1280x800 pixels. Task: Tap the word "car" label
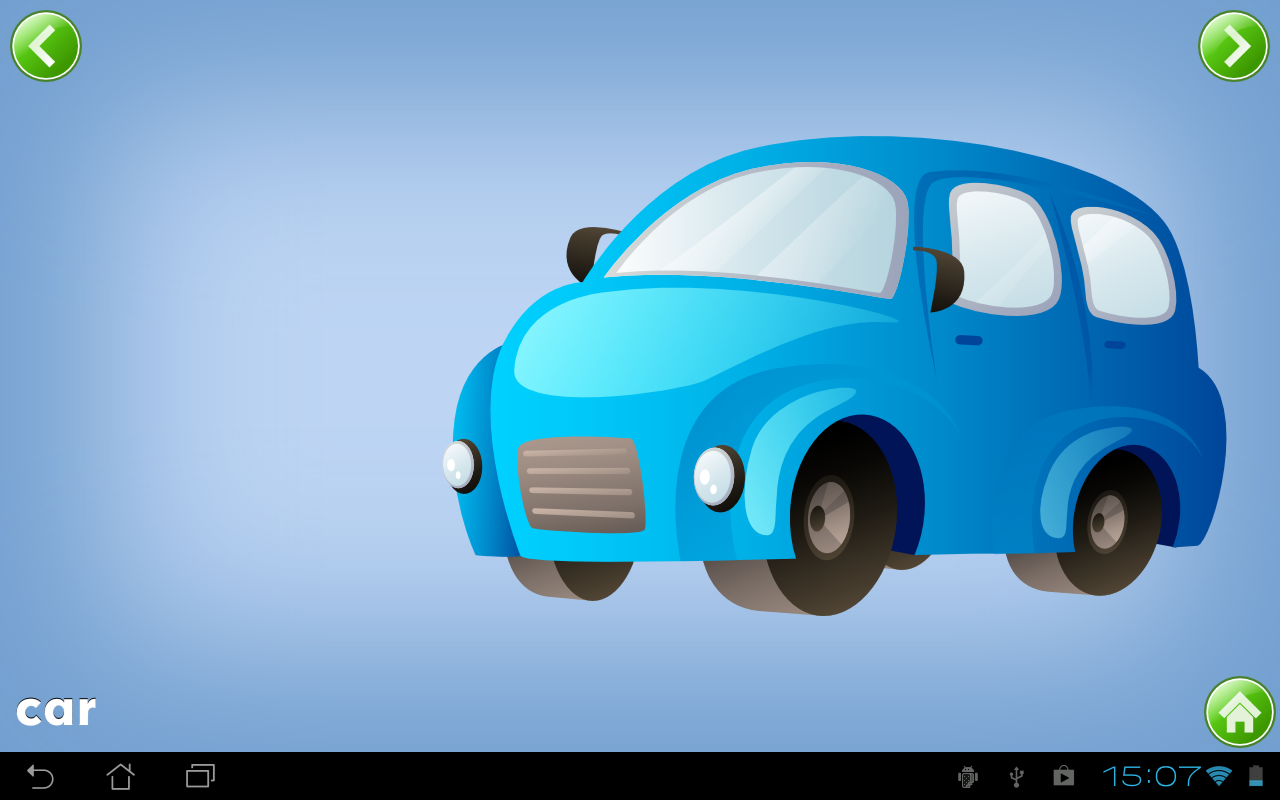[x=56, y=710]
